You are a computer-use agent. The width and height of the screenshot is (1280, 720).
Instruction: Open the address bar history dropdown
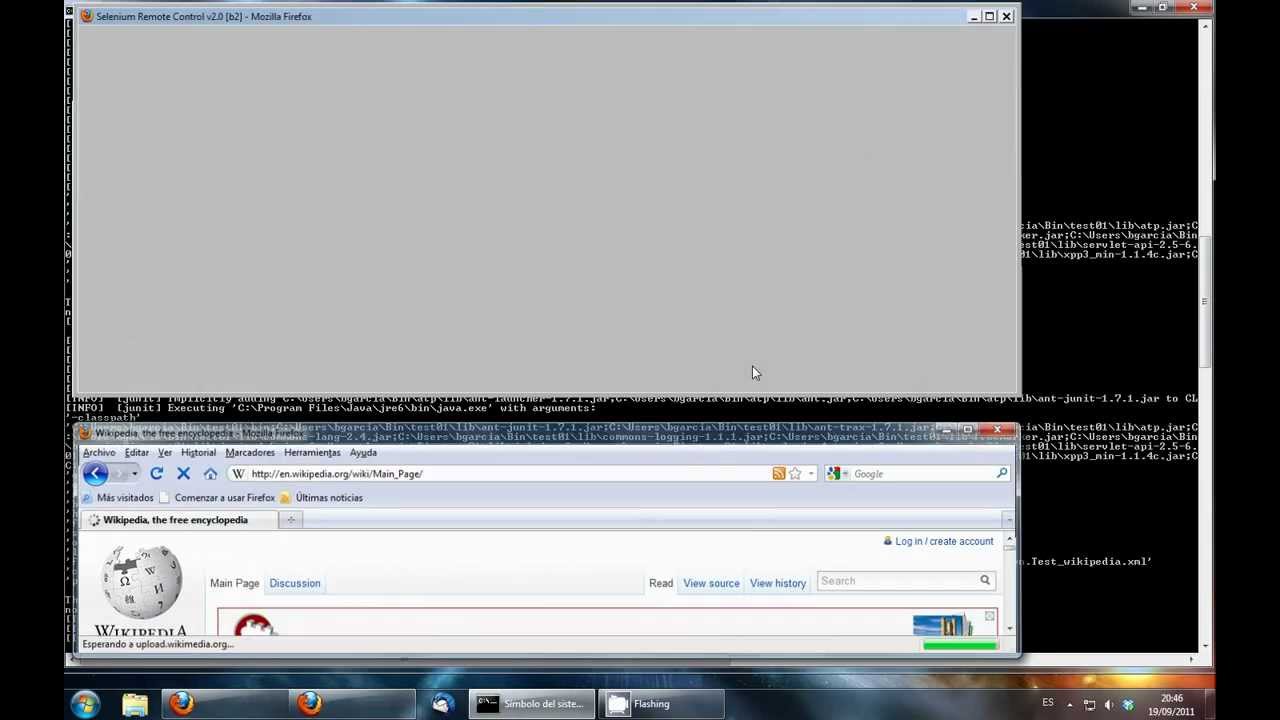click(x=811, y=474)
